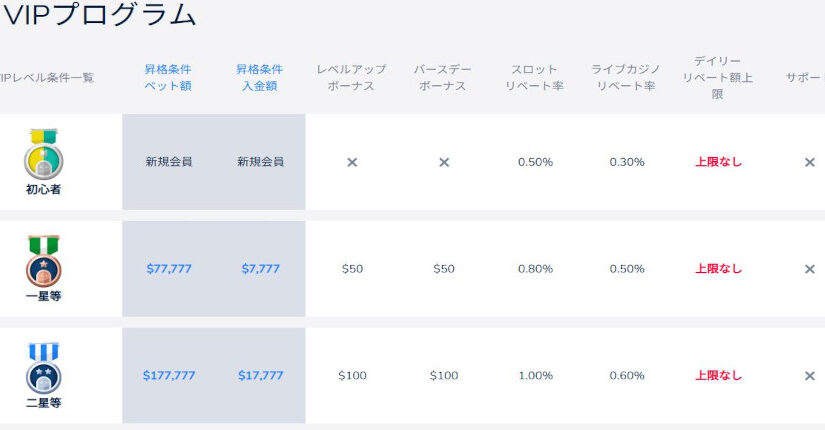Click the 上限なし text in 一星等 row
The height and width of the screenshot is (430, 825).
click(719, 269)
